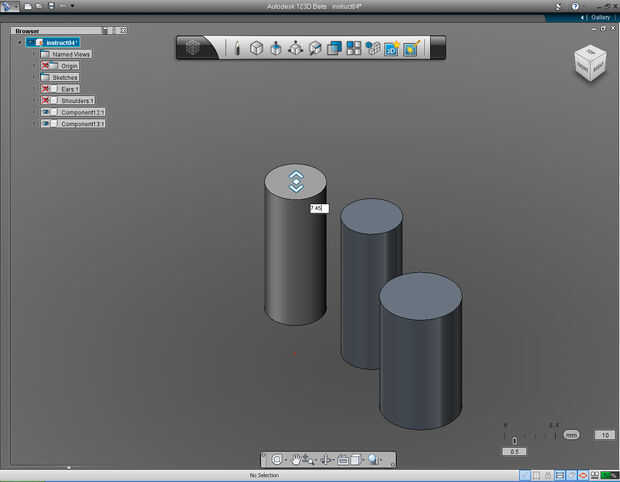
Task: Click the extrude distance arrow manipulator on cylinder
Action: (x=296, y=181)
